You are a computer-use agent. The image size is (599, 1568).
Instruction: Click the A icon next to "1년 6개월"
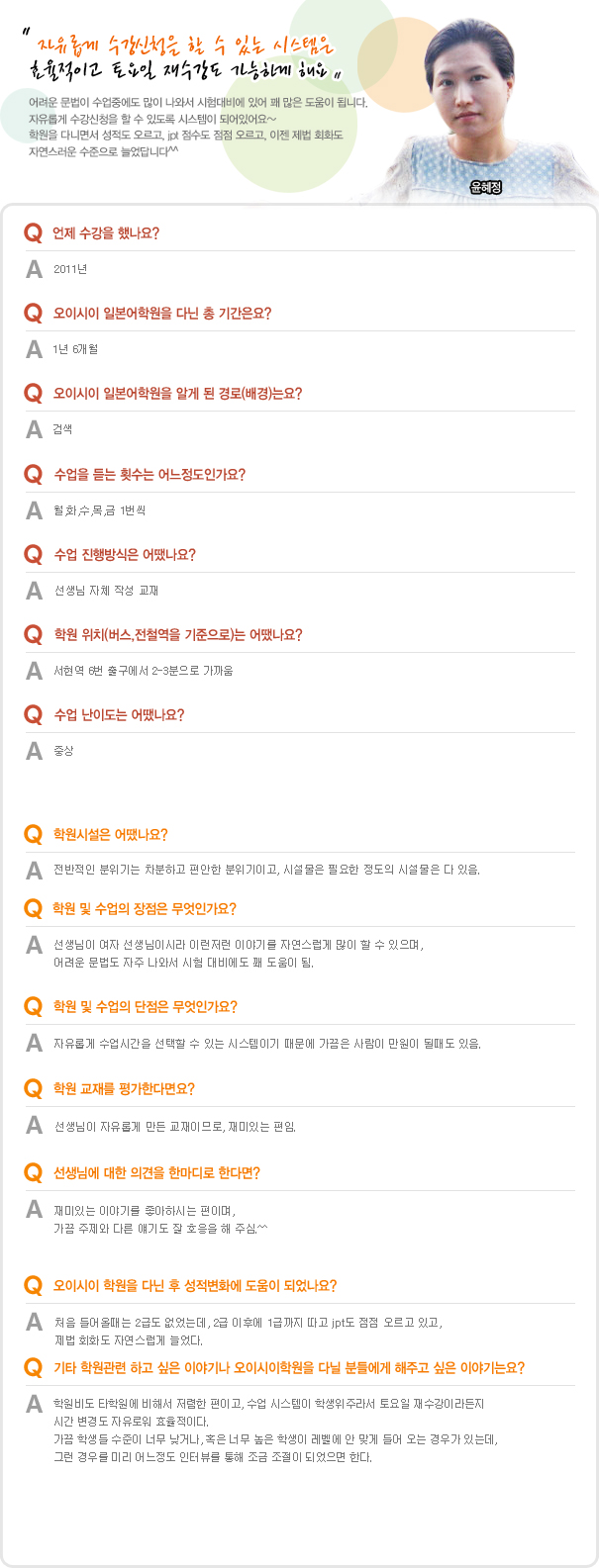34,349
